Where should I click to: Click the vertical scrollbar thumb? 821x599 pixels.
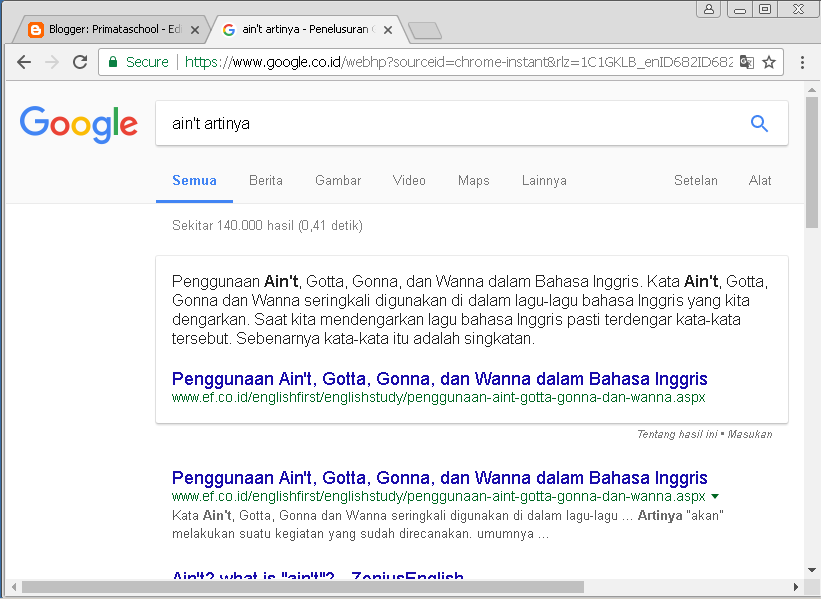point(812,162)
